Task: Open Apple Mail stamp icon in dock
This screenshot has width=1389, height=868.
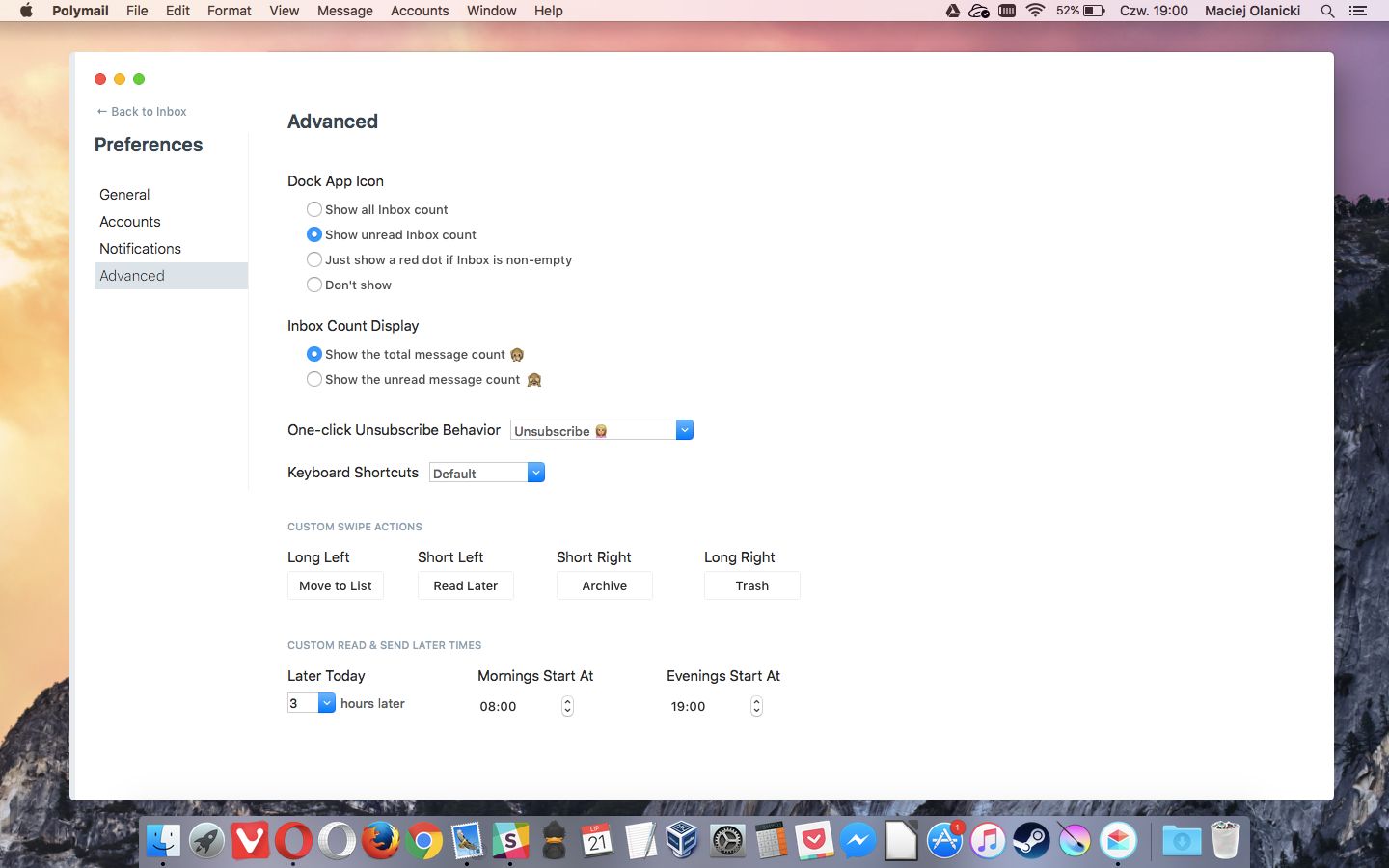Action: tap(467, 841)
